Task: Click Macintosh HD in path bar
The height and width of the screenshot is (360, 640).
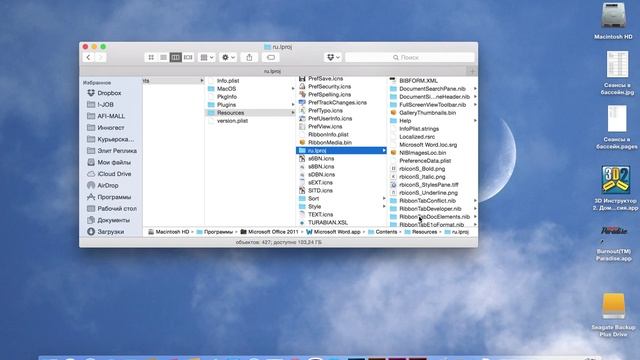Action: click(x=168, y=232)
